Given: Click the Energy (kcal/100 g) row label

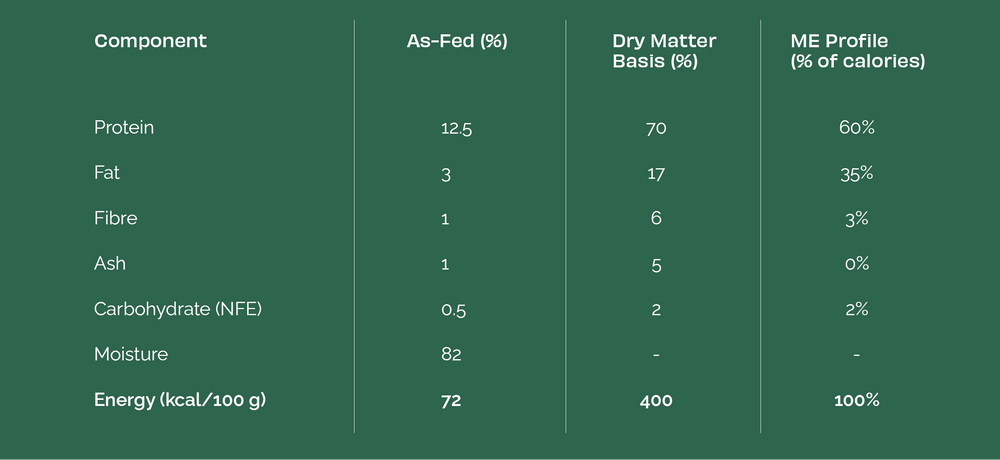Looking at the screenshot, I should point(180,400).
